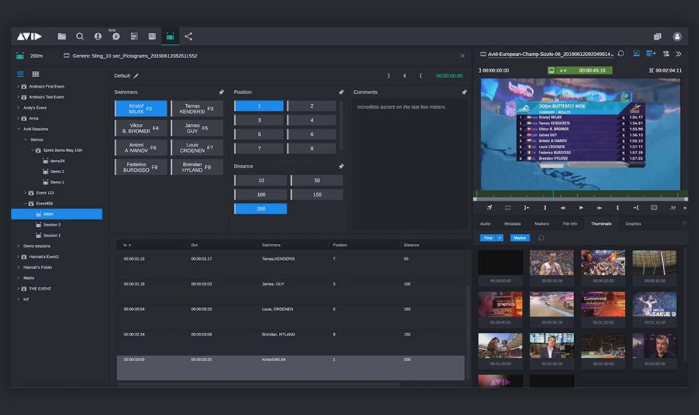699x415 pixels.
Task: Select Distance 100 button
Action: tap(260, 194)
